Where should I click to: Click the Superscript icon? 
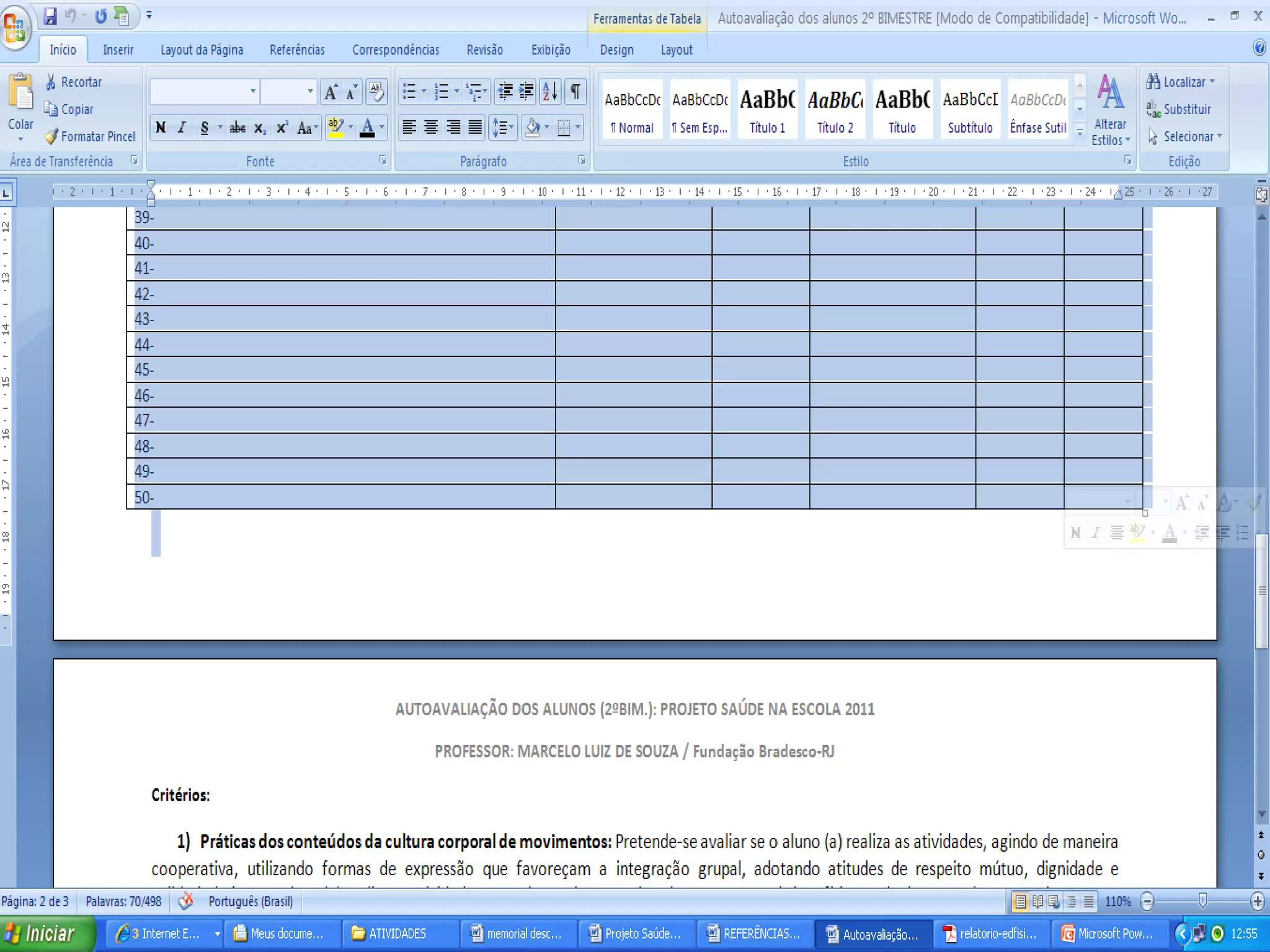click(282, 128)
